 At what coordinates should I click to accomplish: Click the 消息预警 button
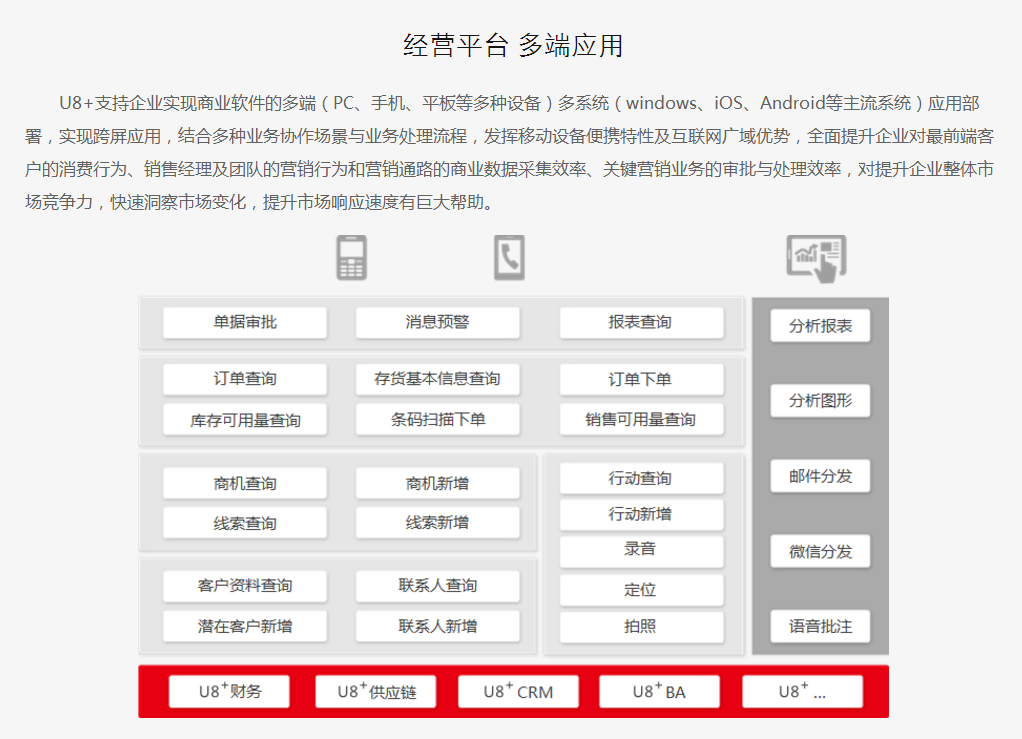437,322
